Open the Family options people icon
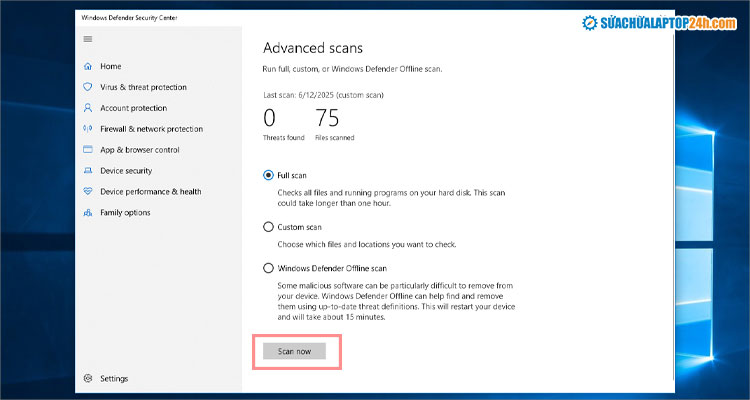The width and height of the screenshot is (750, 400). click(89, 213)
